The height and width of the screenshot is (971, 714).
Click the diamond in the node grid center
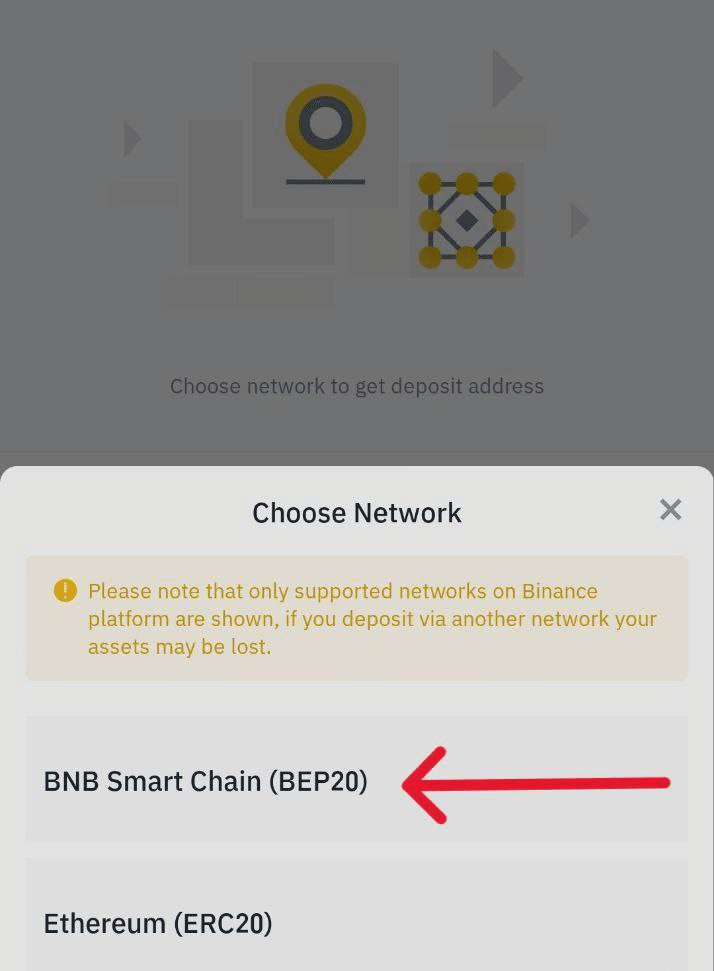pyautogui.click(x=467, y=220)
